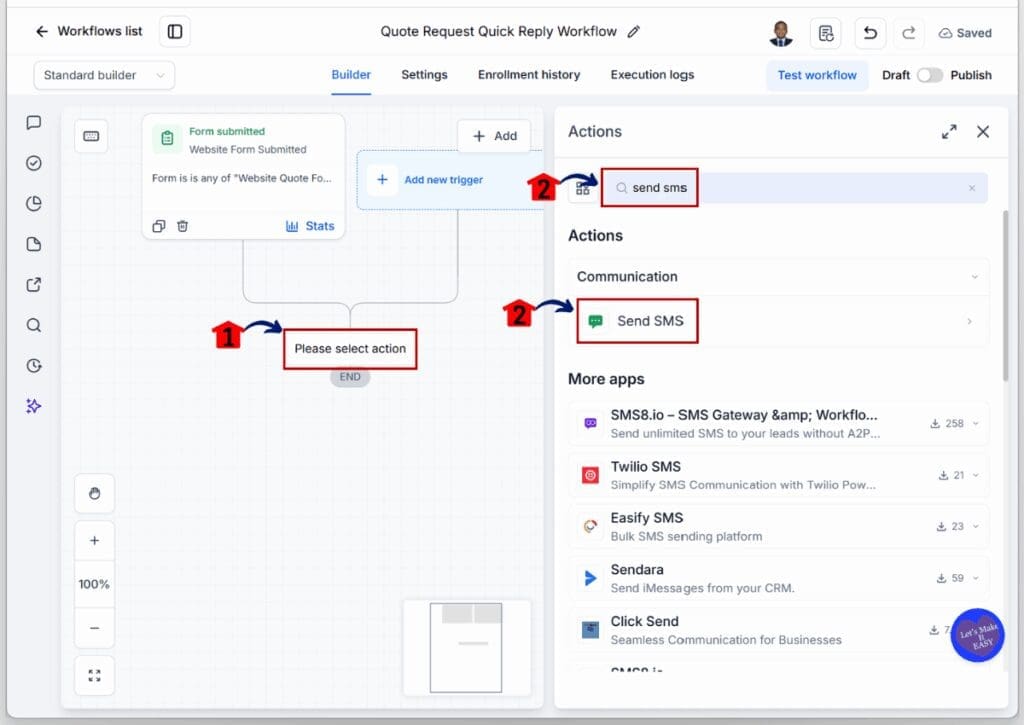Select the Easify SMS app

778,526
